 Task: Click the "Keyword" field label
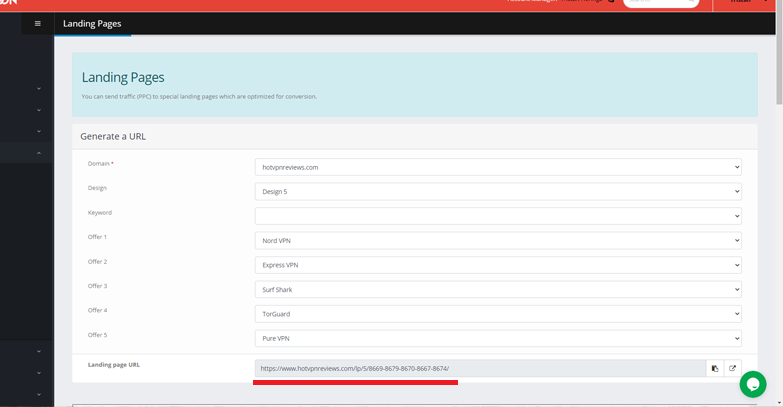point(100,213)
